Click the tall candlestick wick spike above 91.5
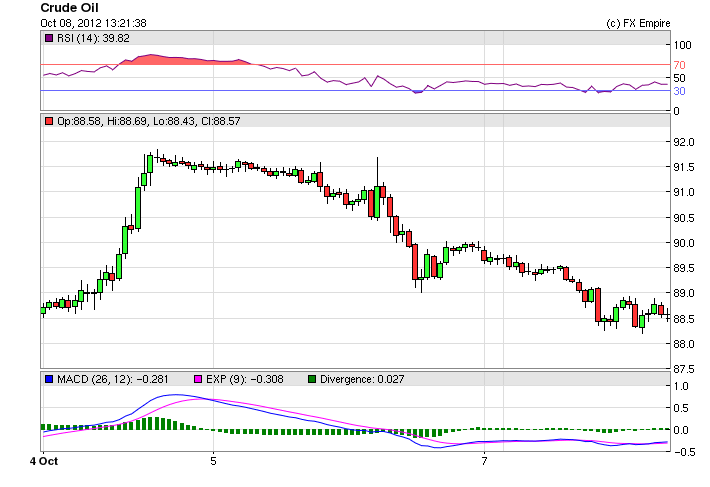710x487 pixels. [x=377, y=172]
